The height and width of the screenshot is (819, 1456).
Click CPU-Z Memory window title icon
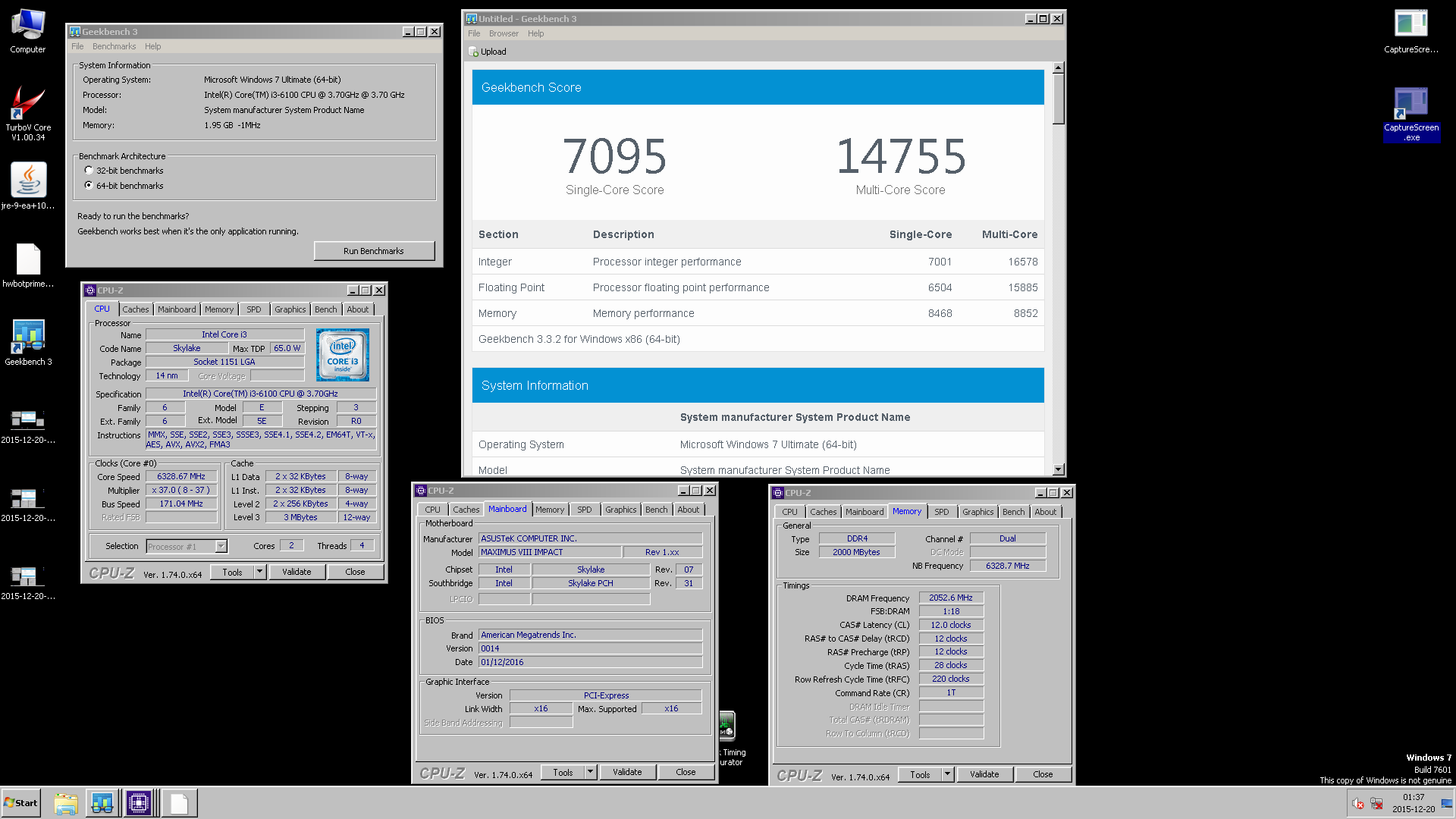(x=778, y=493)
